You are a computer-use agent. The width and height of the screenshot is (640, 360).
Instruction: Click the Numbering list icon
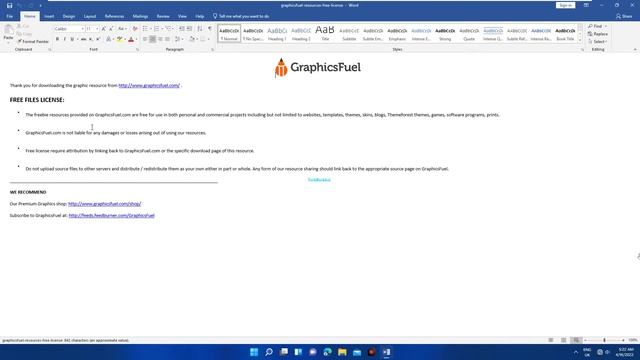pos(156,29)
